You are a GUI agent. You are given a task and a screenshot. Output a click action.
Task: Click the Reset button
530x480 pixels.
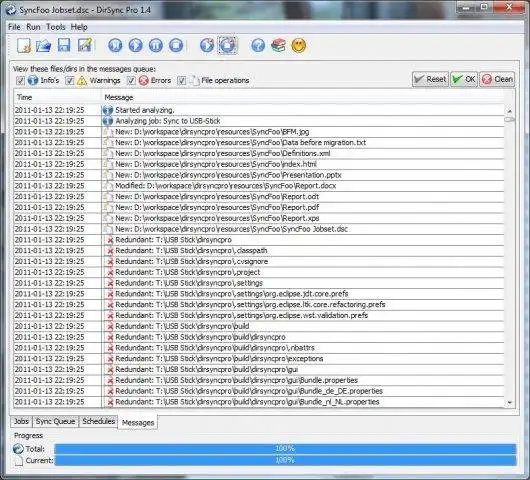click(430, 79)
